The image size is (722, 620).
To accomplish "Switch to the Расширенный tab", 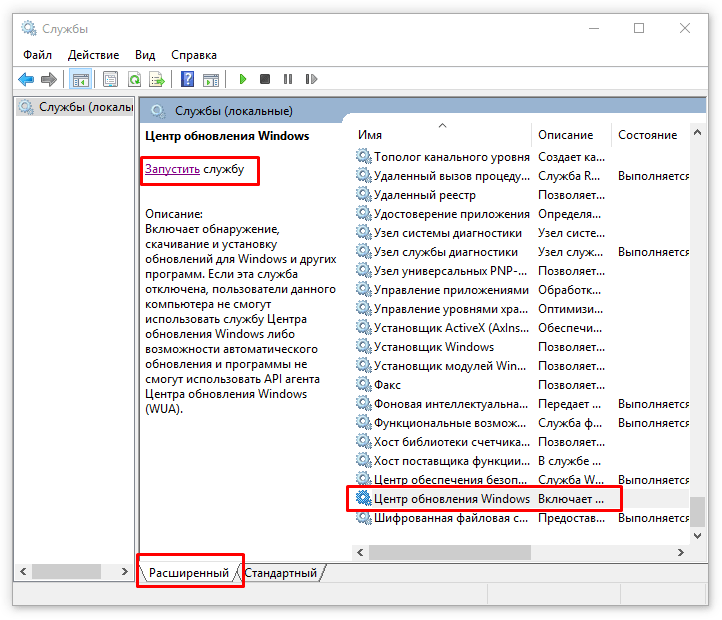I will point(189,573).
